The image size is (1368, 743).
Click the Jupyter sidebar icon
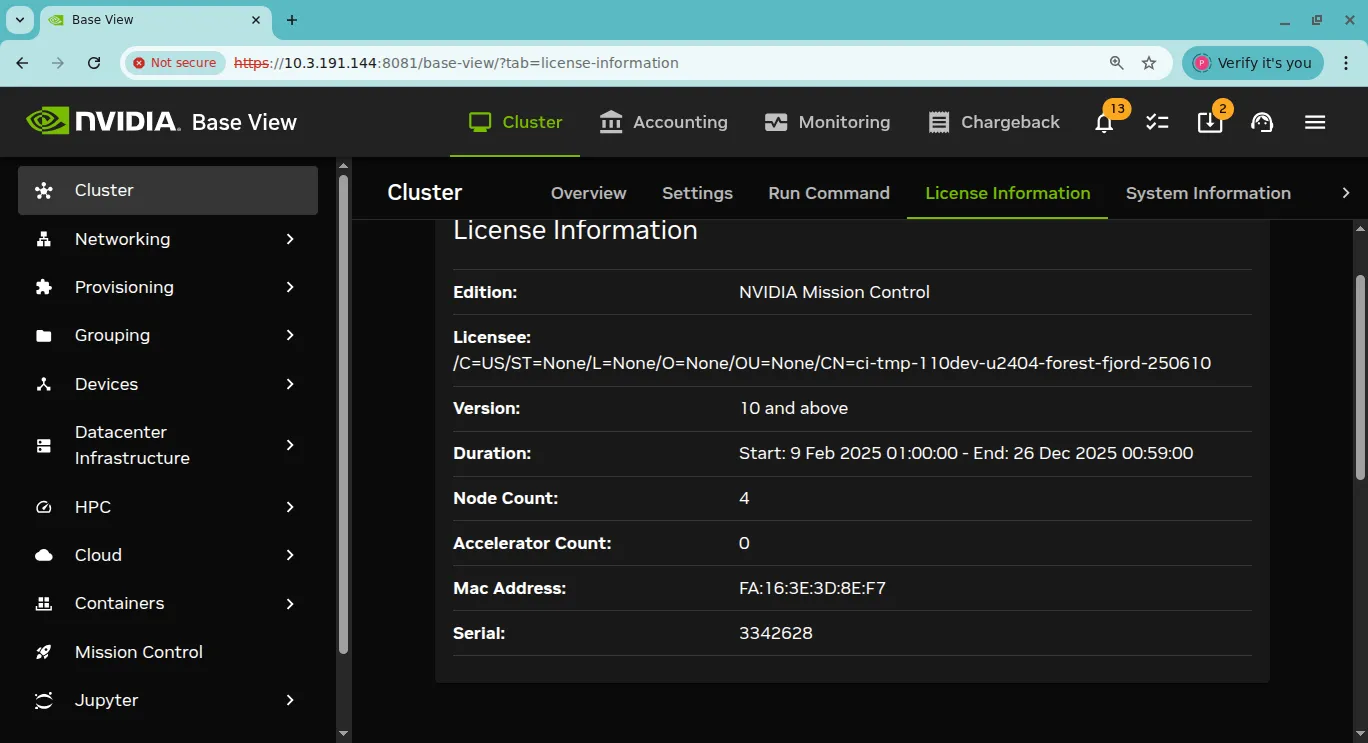44,700
